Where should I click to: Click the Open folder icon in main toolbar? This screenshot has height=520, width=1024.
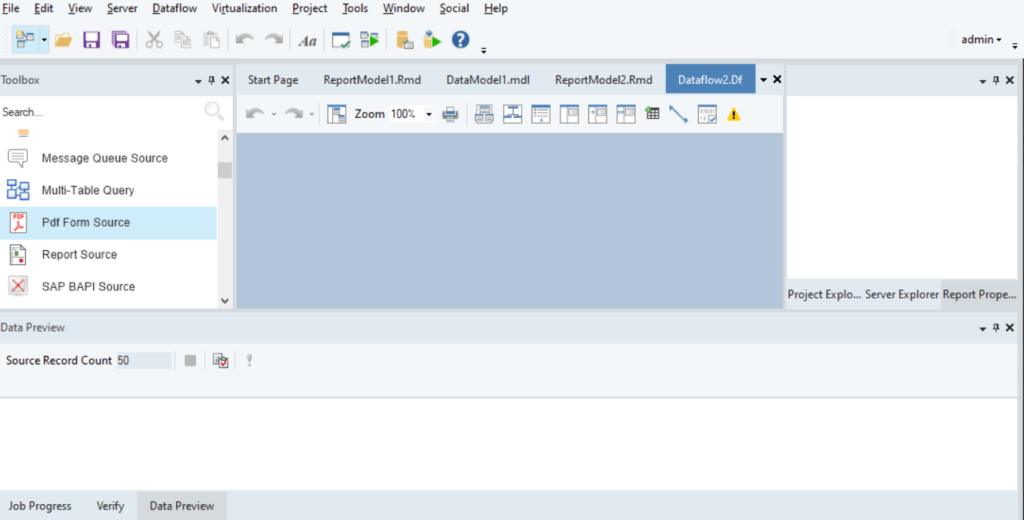(64, 40)
